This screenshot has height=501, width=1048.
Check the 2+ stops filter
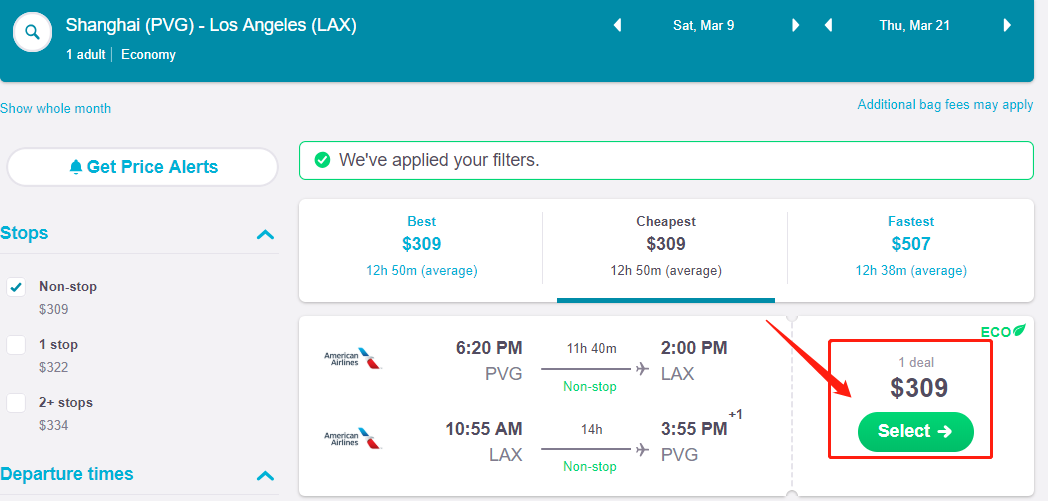[16, 403]
